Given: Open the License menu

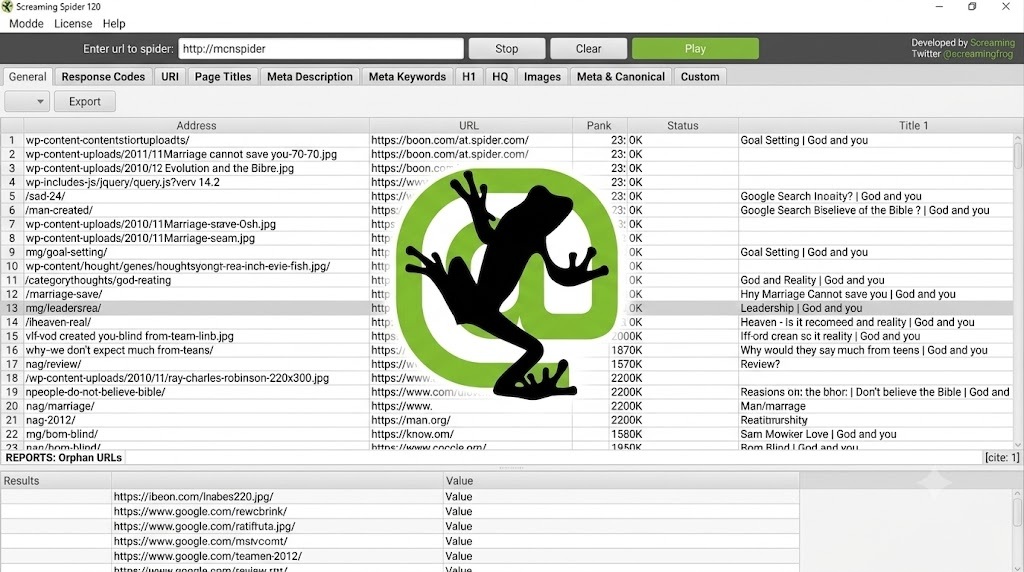Looking at the screenshot, I should [73, 24].
